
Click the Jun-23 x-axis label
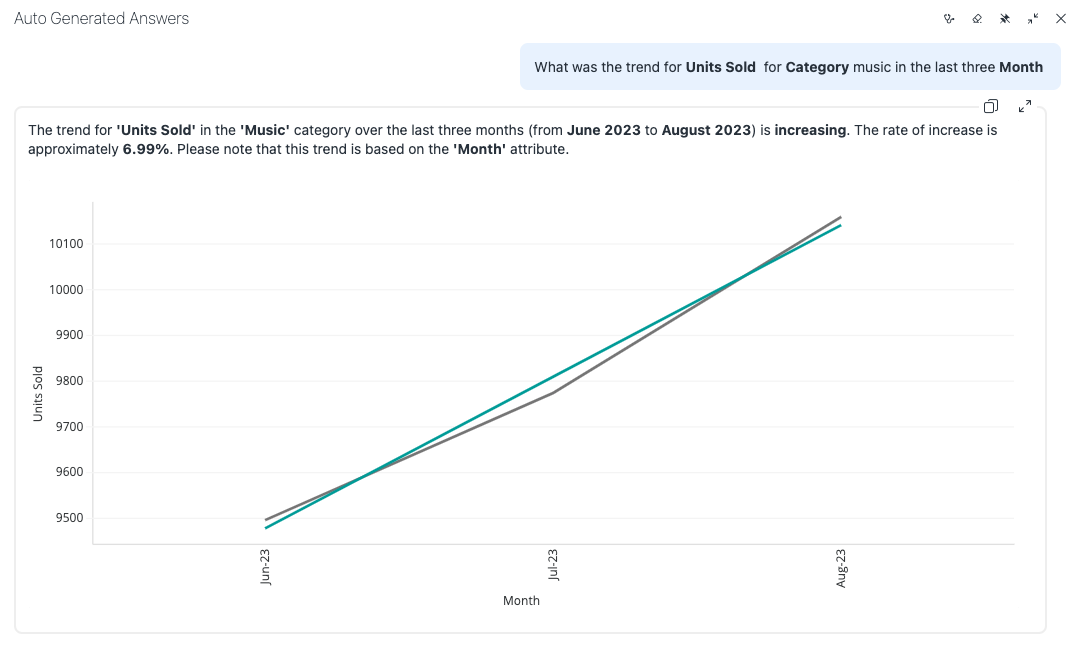coord(265,566)
